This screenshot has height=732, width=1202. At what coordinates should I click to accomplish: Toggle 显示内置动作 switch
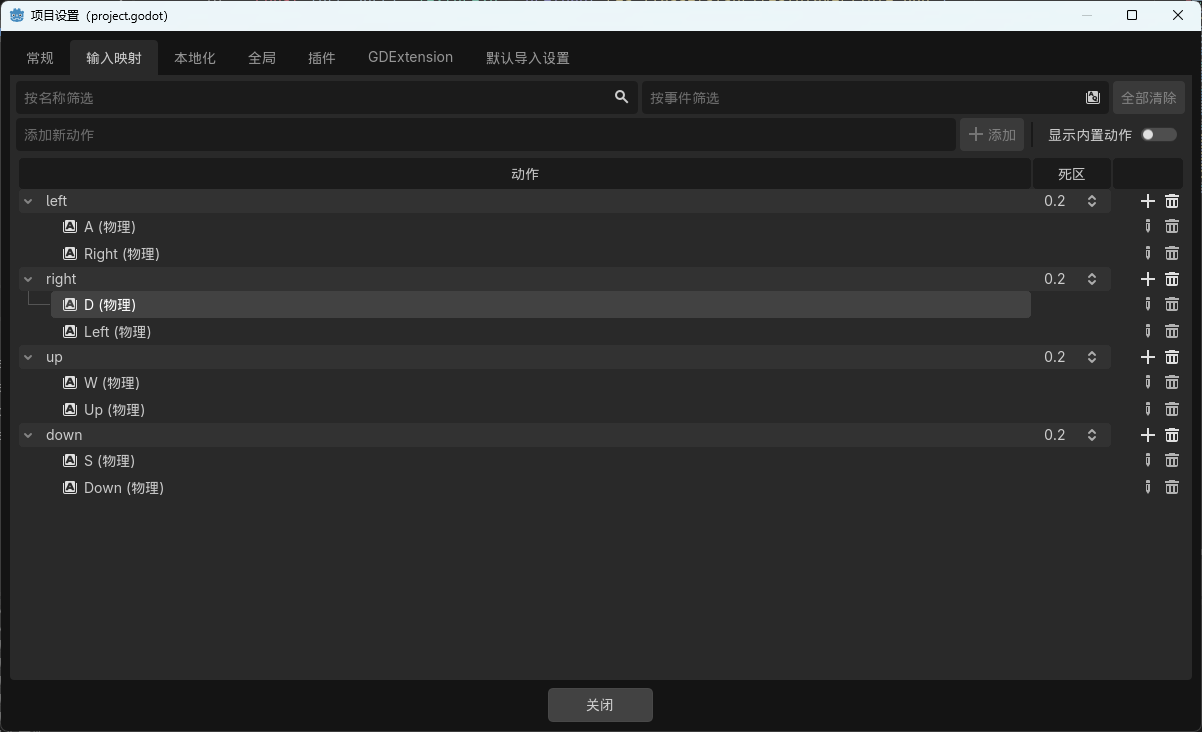pos(1159,135)
